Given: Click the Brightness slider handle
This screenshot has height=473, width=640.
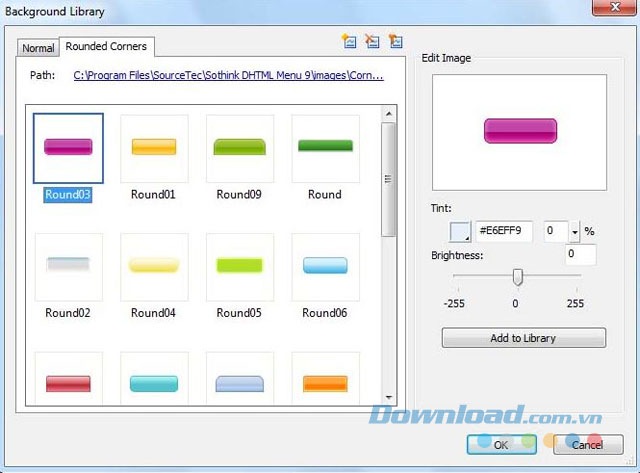Looking at the screenshot, I should [517, 277].
